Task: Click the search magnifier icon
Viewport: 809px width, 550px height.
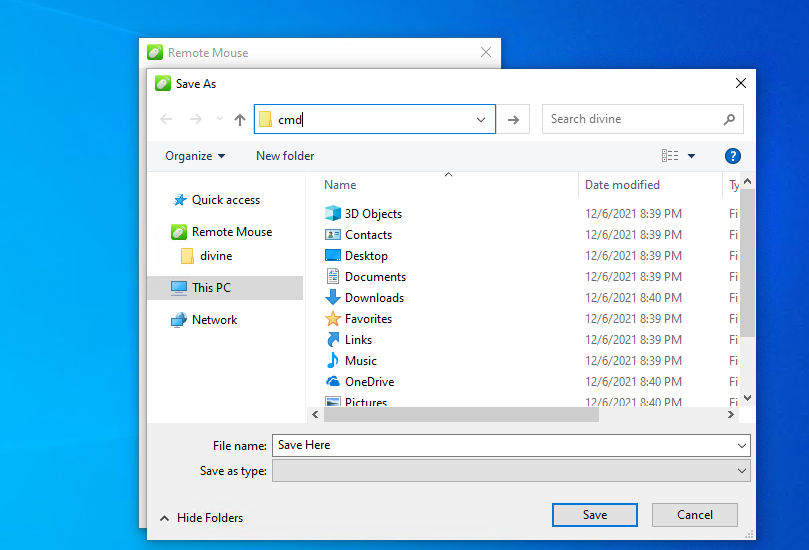Action: pyautogui.click(x=729, y=119)
